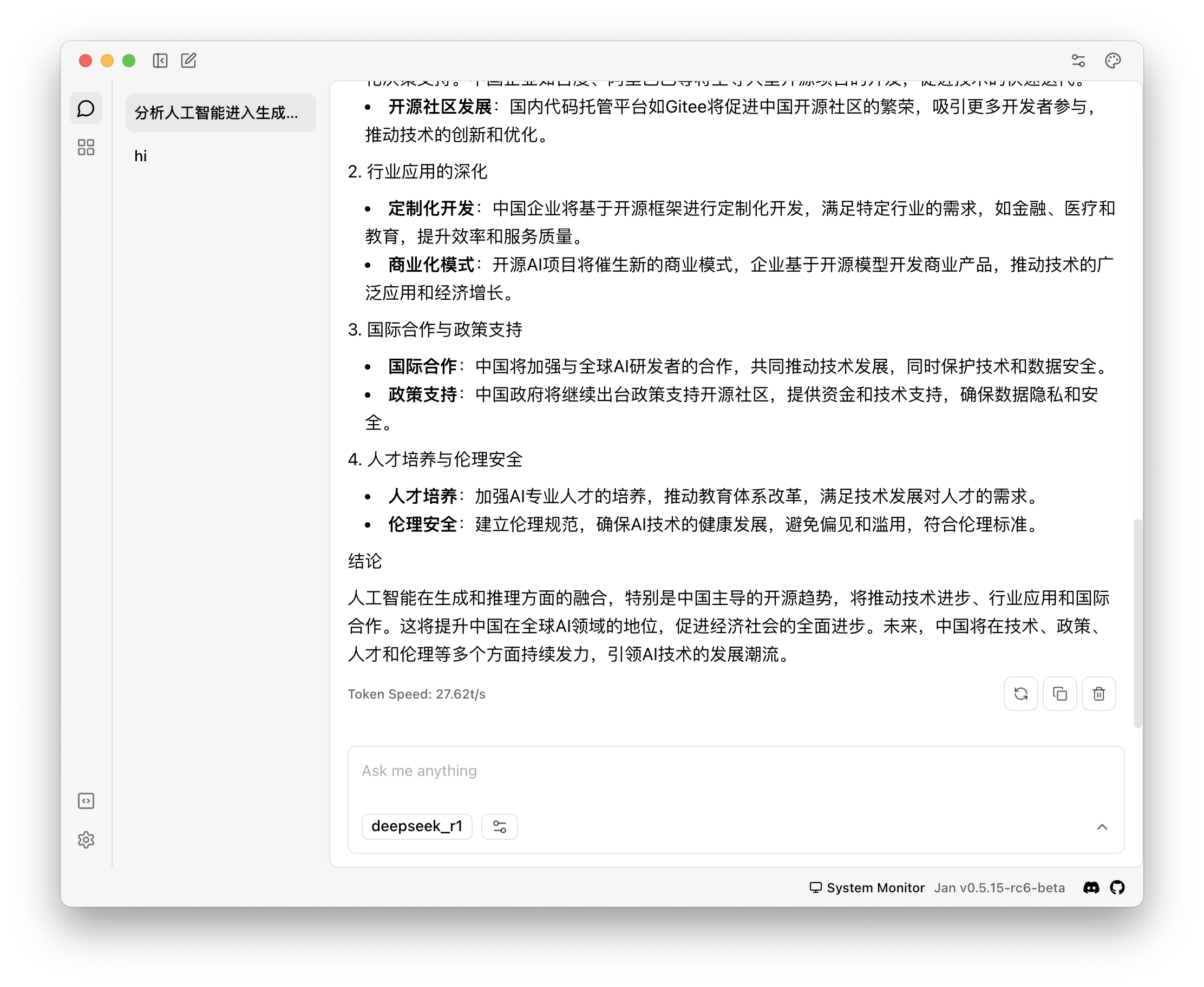1204x987 pixels.
Task: Open the deepseek_r1 model selector
Action: [417, 826]
